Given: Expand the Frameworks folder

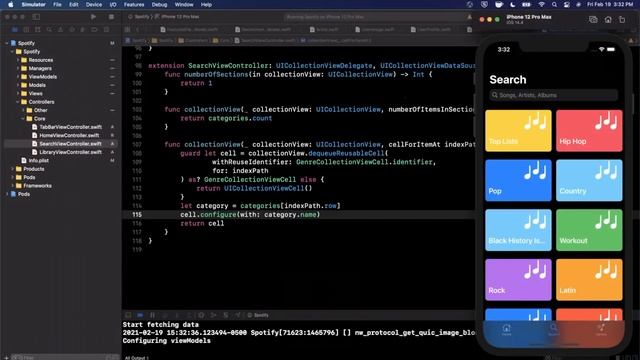Looking at the screenshot, I should click(13, 186).
